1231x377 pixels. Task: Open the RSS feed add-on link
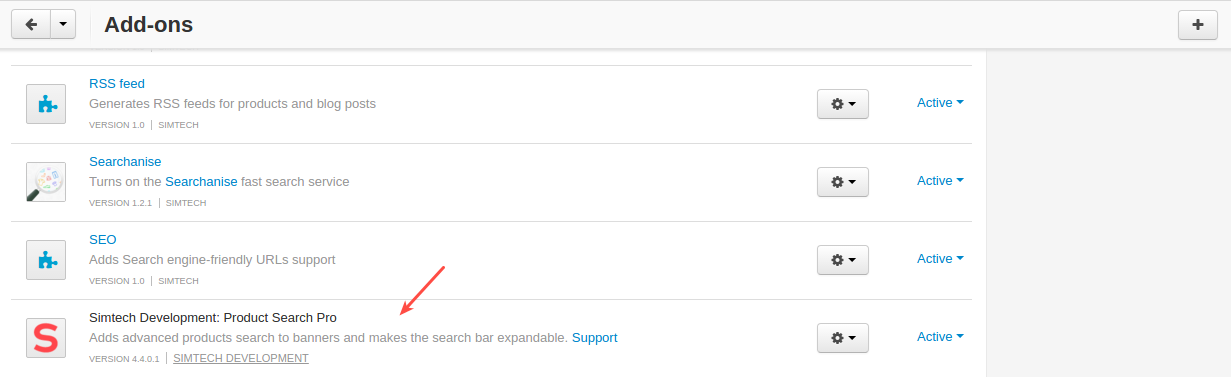(x=117, y=83)
